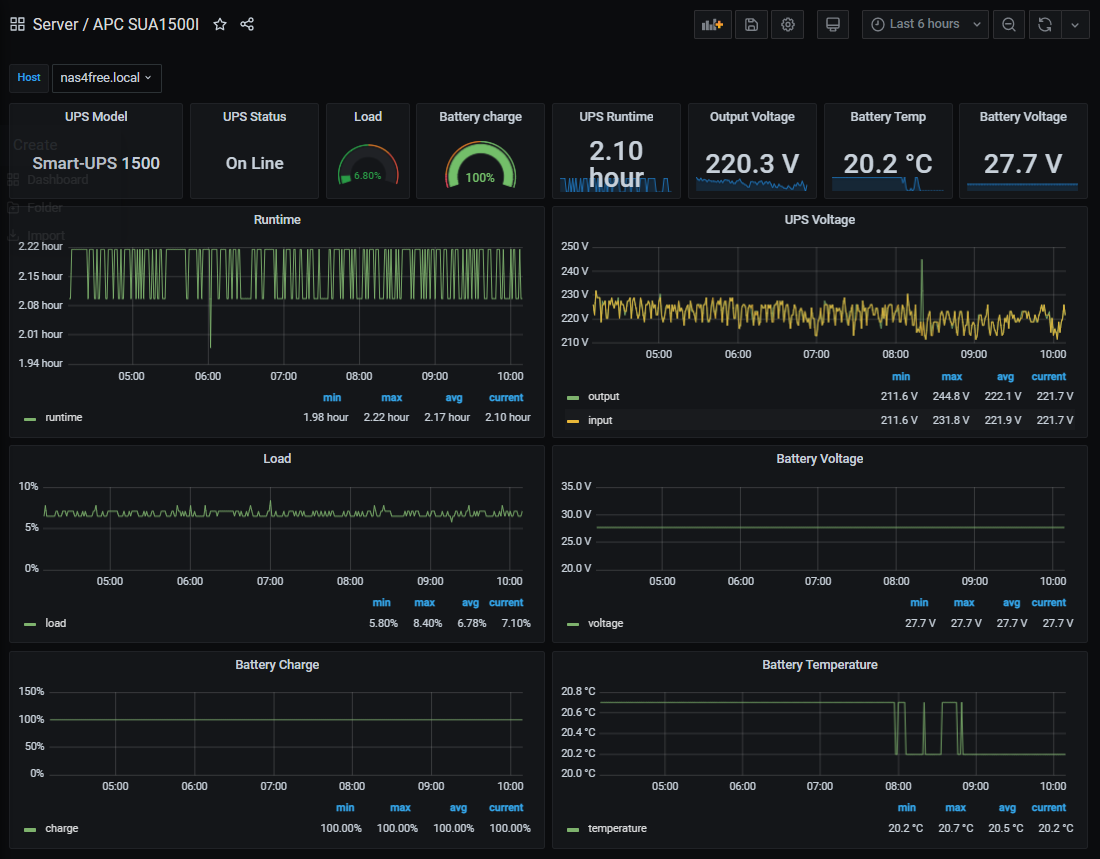Toggle the load series in legend
1100x859 pixels.
(55, 623)
